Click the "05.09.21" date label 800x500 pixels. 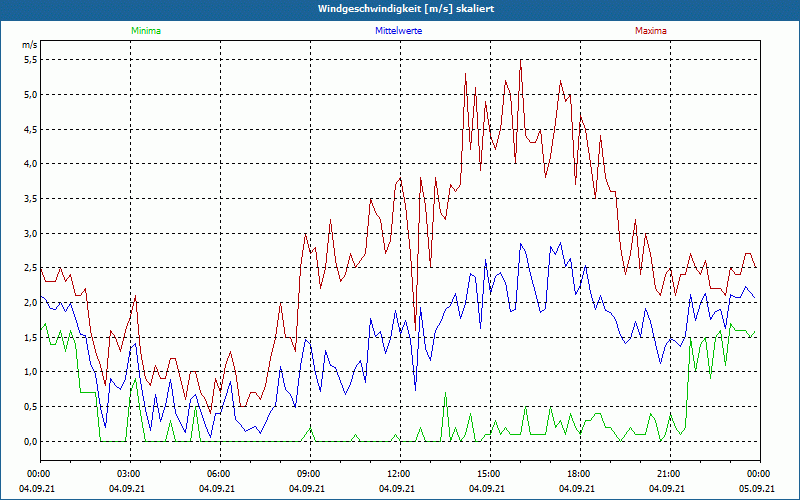(x=757, y=488)
